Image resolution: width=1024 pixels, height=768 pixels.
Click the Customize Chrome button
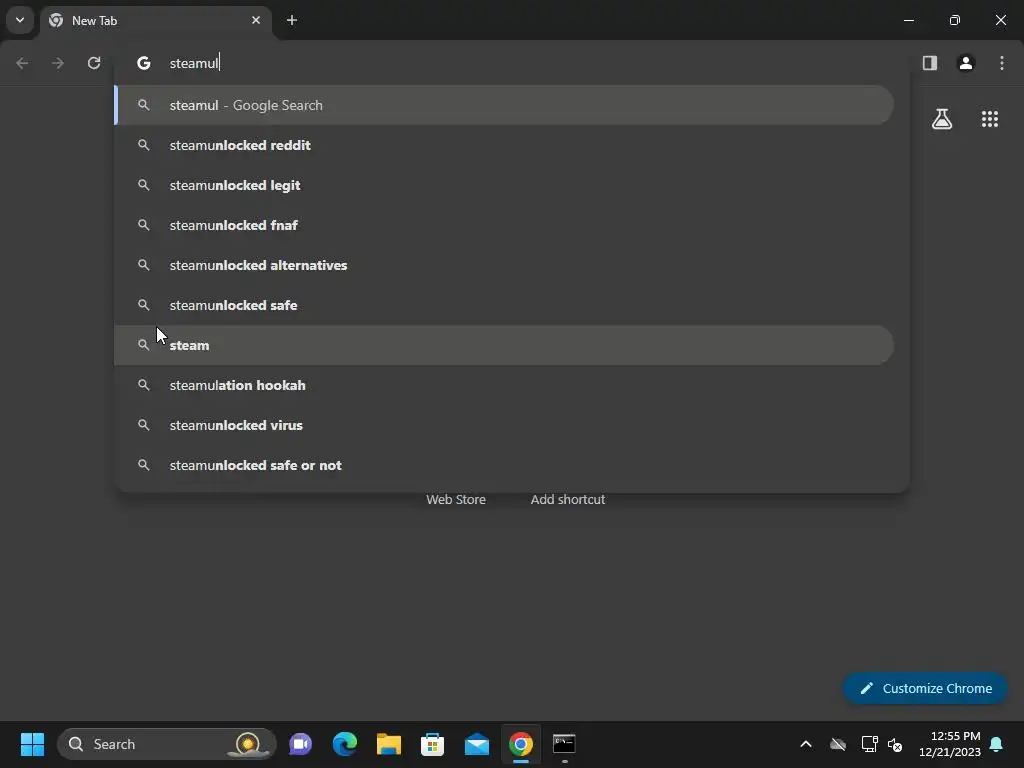[x=925, y=688]
